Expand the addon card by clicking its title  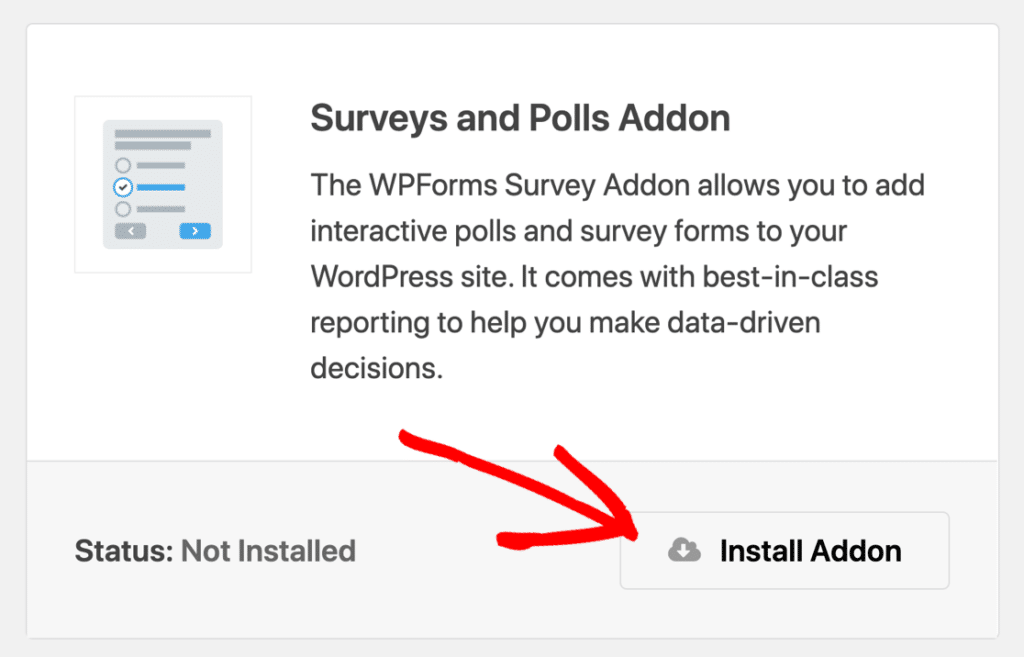point(520,118)
